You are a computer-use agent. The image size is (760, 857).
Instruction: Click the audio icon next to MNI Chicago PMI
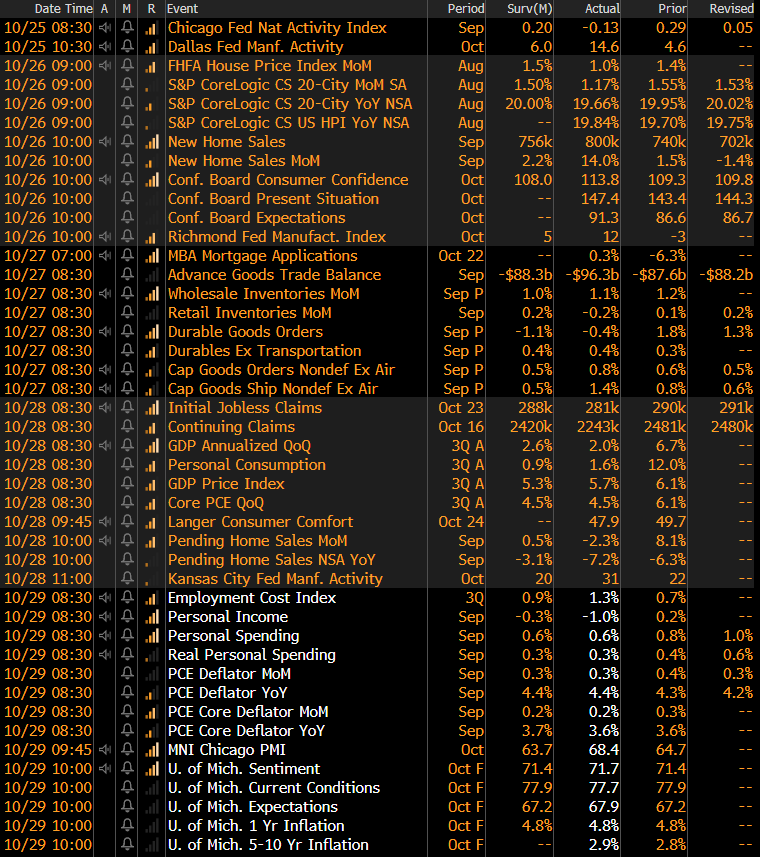click(x=105, y=750)
